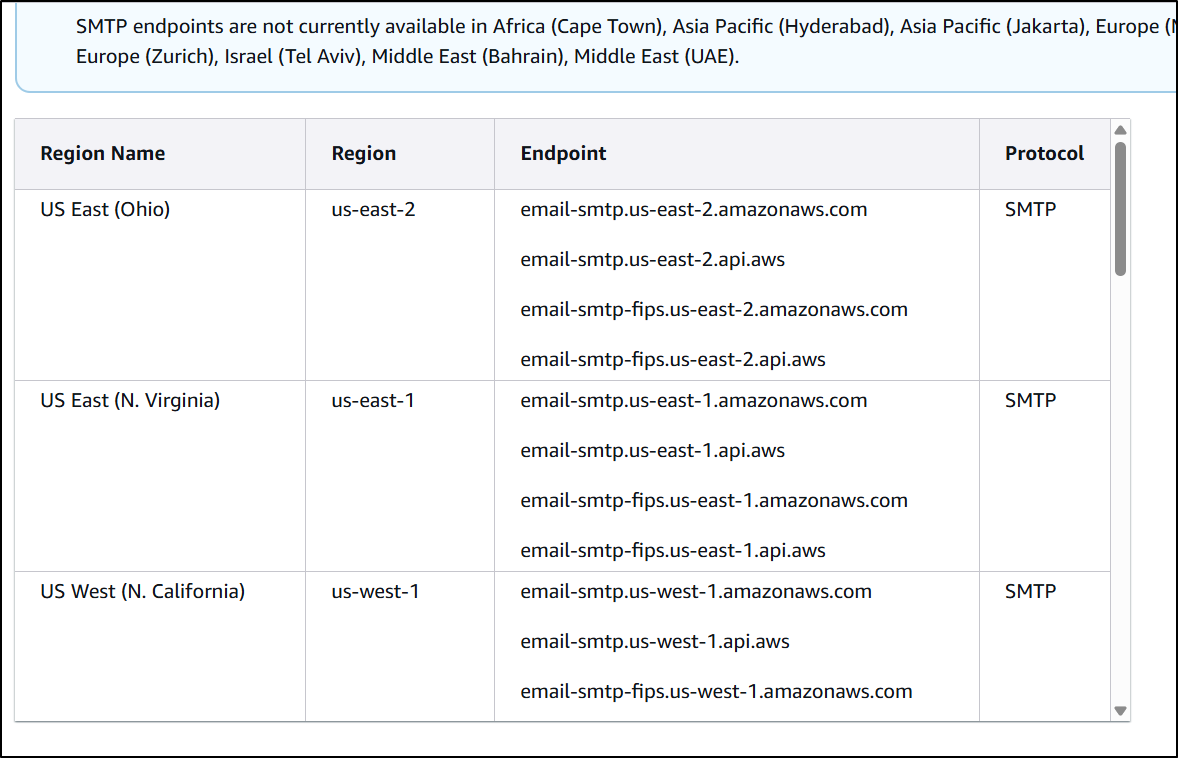Click the us-west-1 region code cell

[x=400, y=646]
